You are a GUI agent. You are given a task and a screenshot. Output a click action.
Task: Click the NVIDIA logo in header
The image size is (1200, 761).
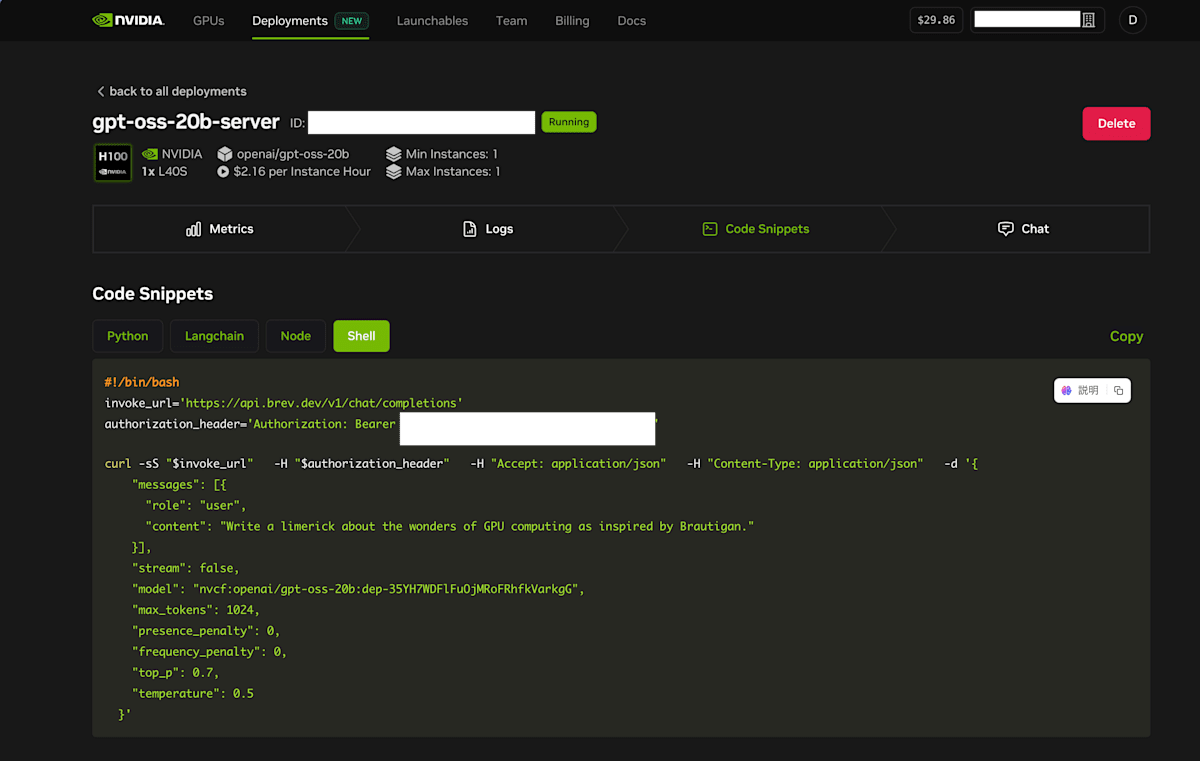pos(128,20)
